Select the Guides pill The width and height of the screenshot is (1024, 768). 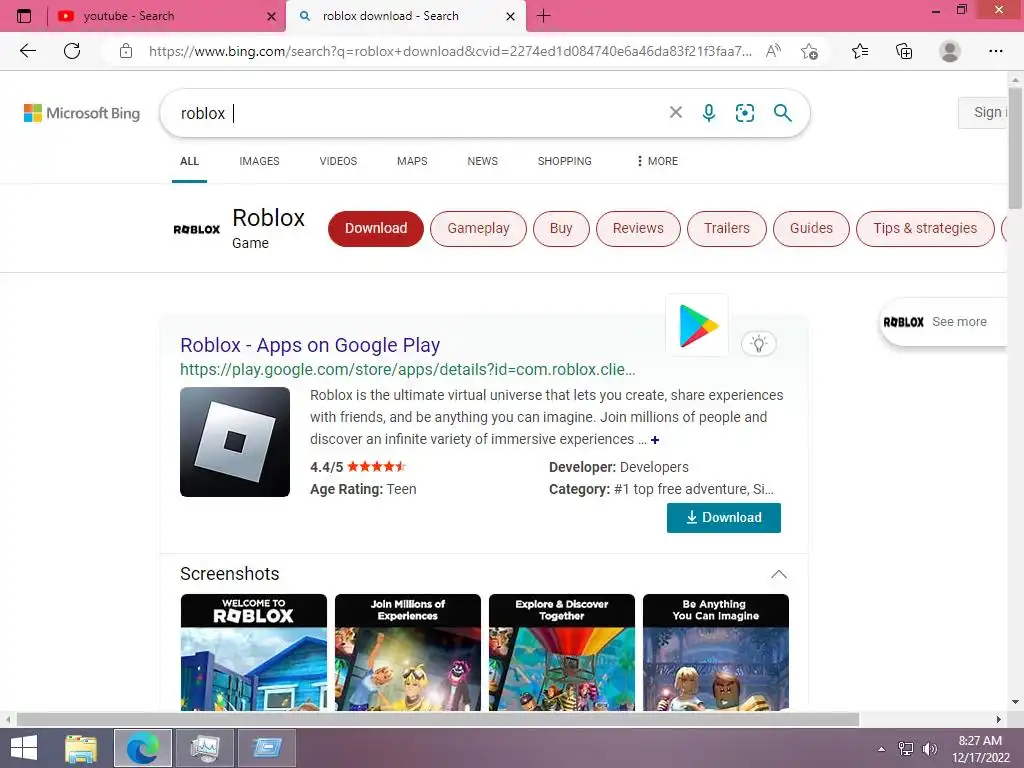click(811, 229)
